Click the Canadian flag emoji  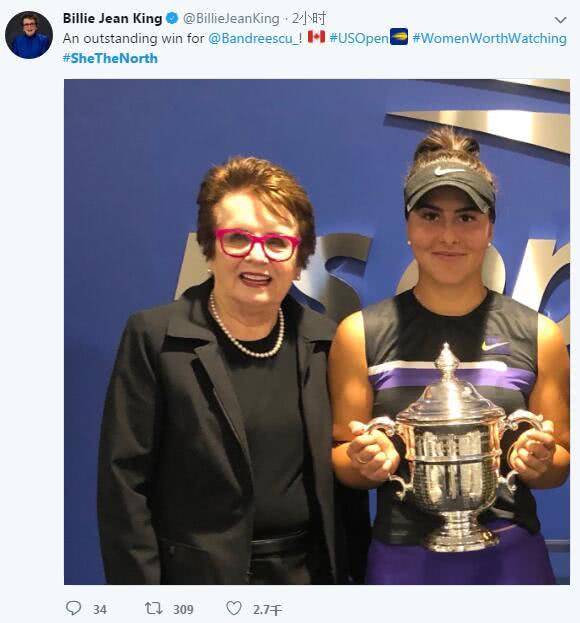coord(316,37)
